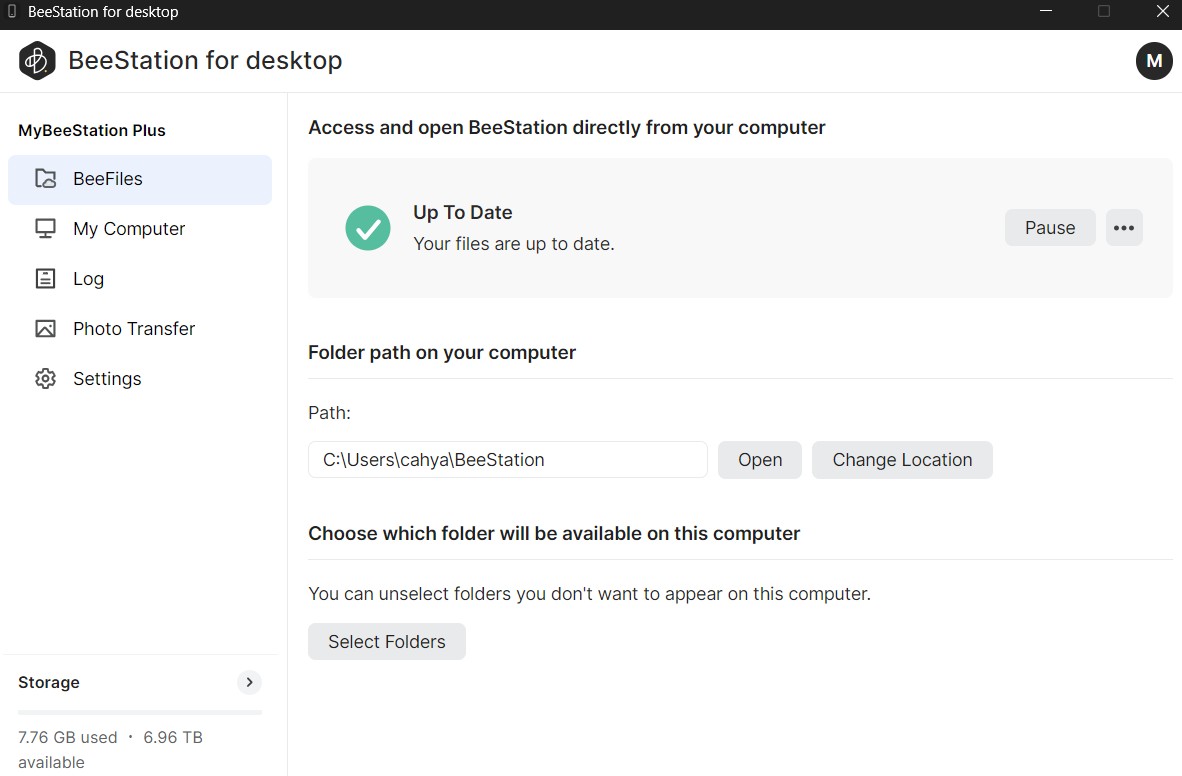Click the '7.76 GB used' storage text
Image resolution: width=1182 pixels, height=776 pixels.
(68, 738)
